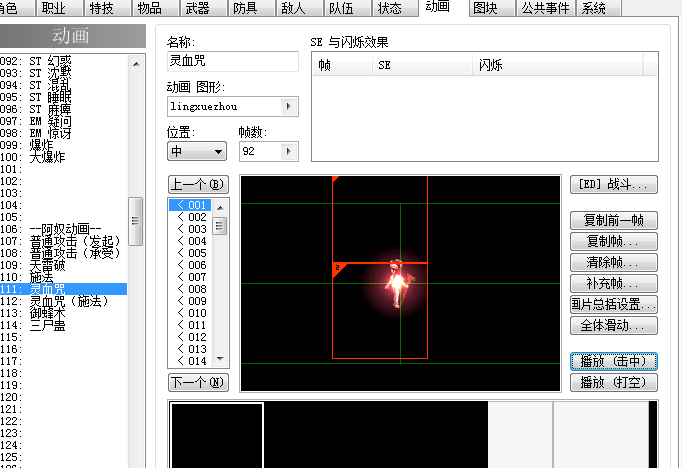Screen dimensions: 682x468
Task: Click the 名称 field containing 灵血咒
Action: [x=233, y=61]
